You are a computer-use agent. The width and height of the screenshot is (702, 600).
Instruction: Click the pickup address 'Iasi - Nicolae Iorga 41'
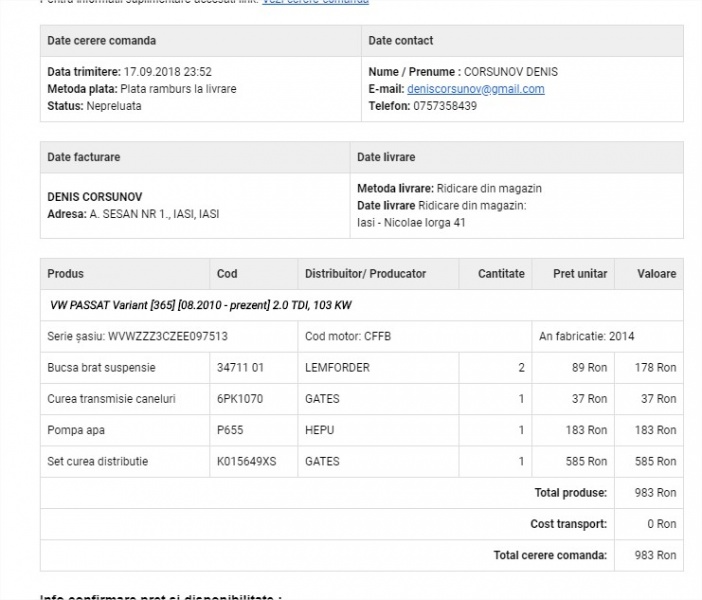click(x=411, y=222)
